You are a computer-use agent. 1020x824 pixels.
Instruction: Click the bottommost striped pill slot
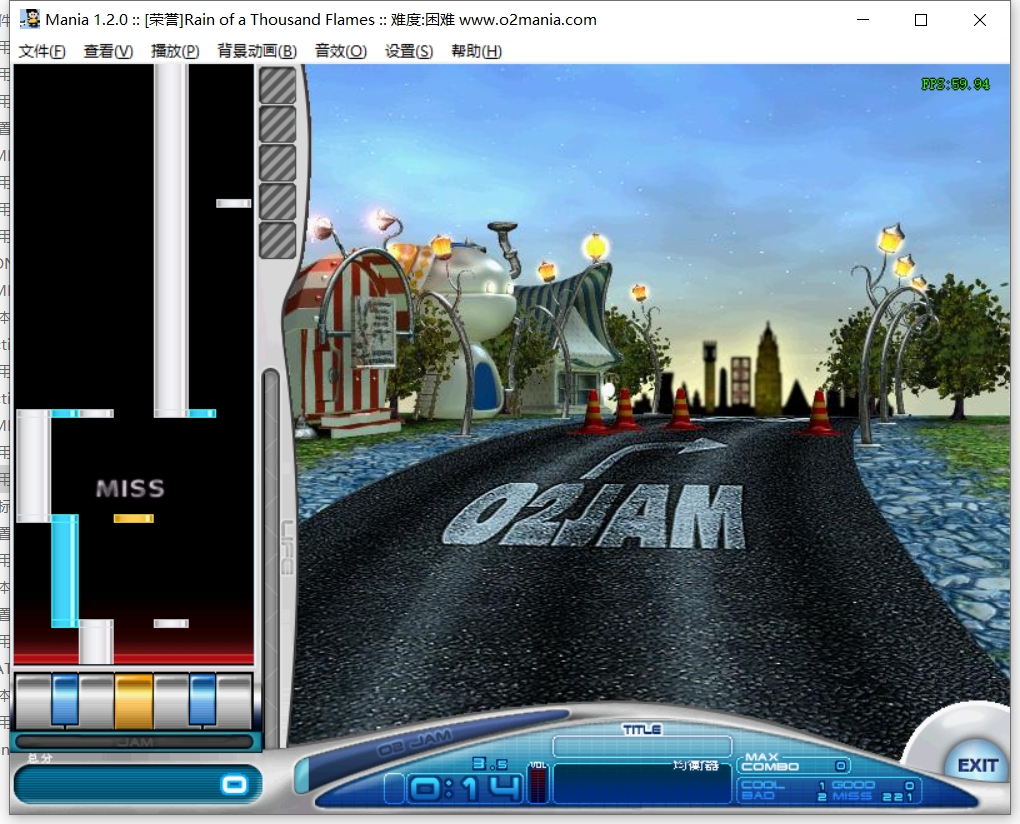click(278, 241)
